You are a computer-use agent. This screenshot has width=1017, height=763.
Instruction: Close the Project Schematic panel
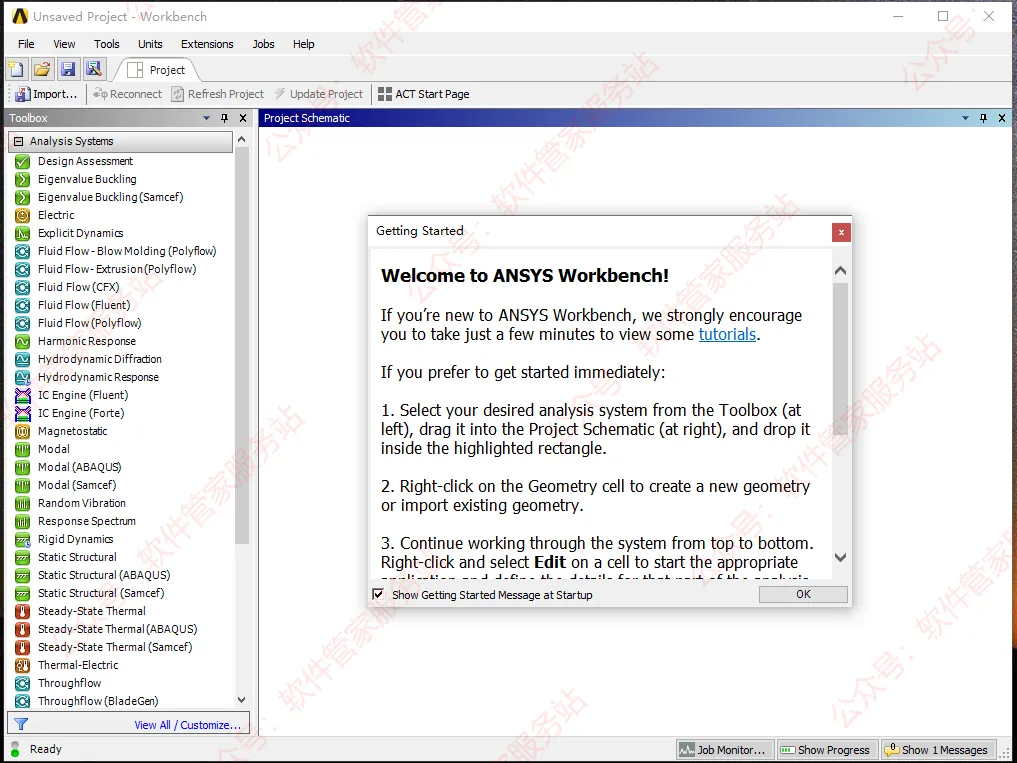1001,118
